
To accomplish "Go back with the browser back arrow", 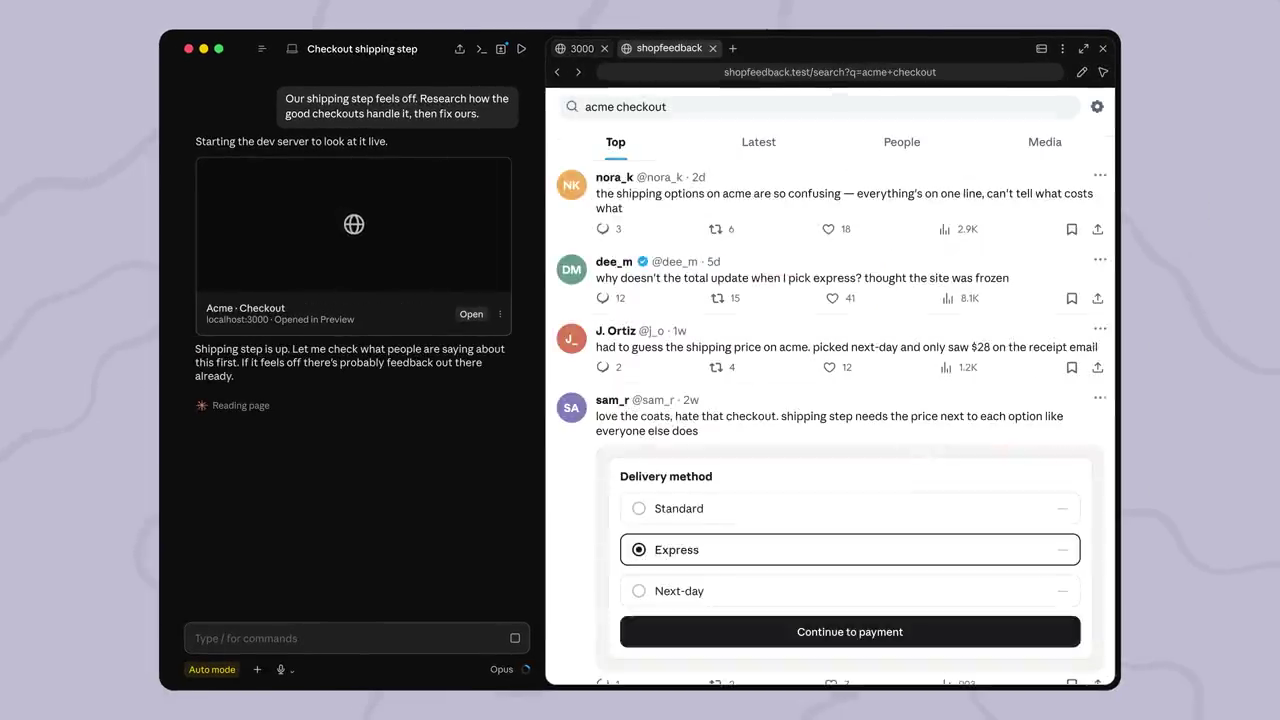I will [x=557, y=72].
